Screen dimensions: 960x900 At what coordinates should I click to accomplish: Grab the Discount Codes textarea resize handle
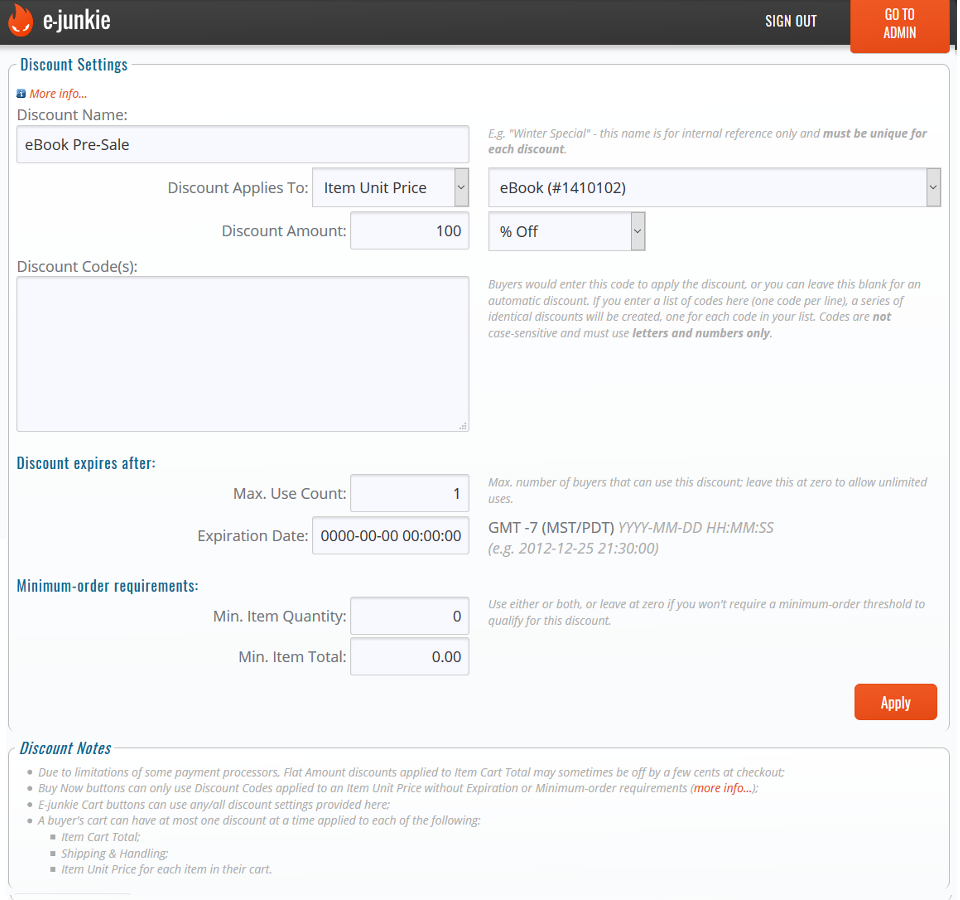pos(463,426)
